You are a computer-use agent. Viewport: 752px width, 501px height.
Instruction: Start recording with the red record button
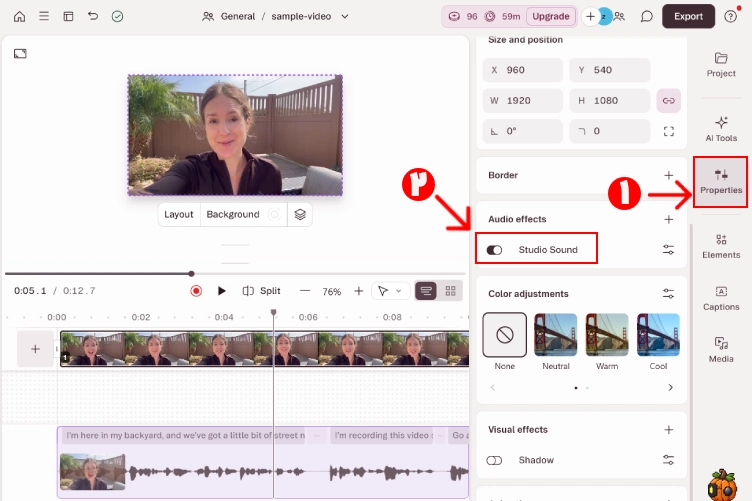tap(196, 291)
